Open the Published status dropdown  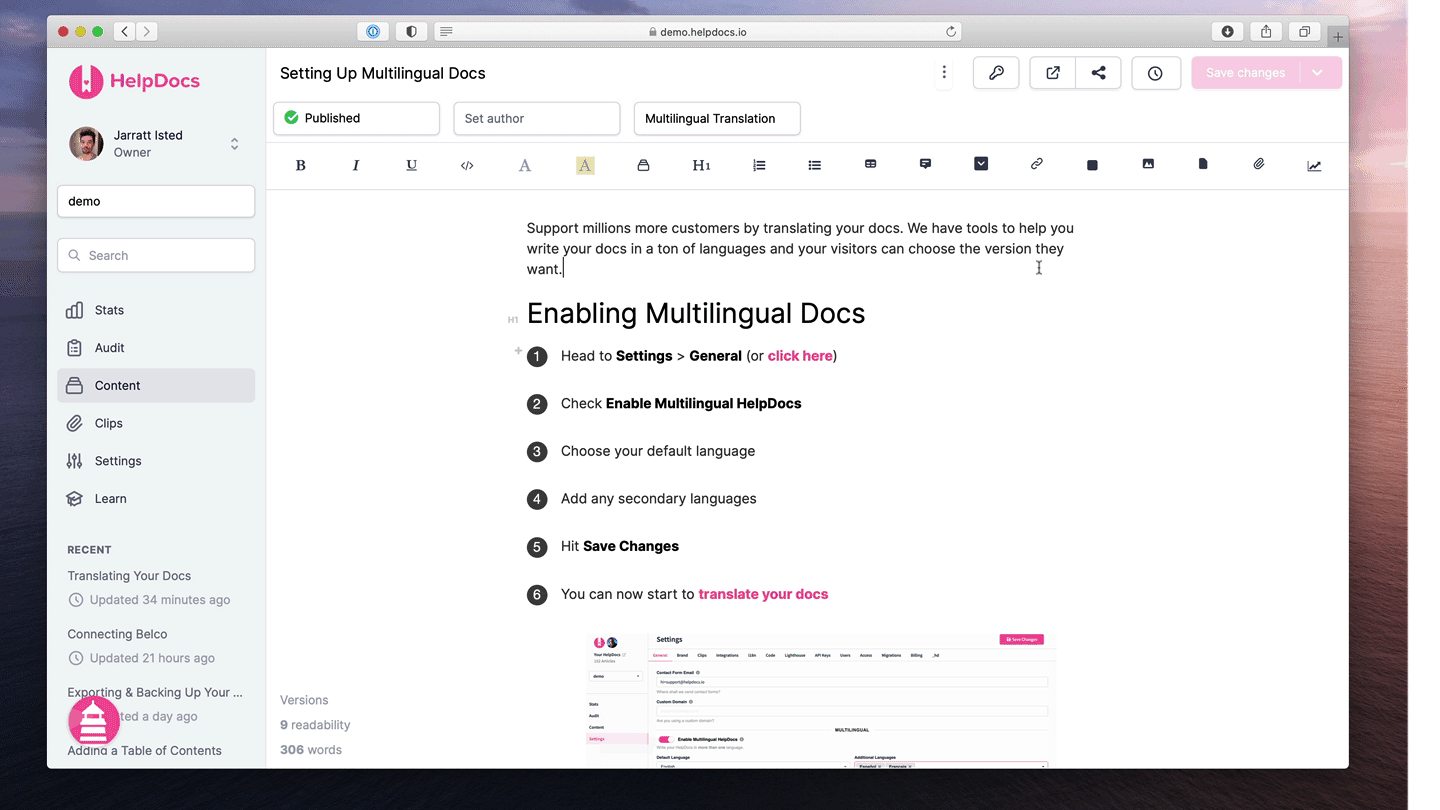356,118
